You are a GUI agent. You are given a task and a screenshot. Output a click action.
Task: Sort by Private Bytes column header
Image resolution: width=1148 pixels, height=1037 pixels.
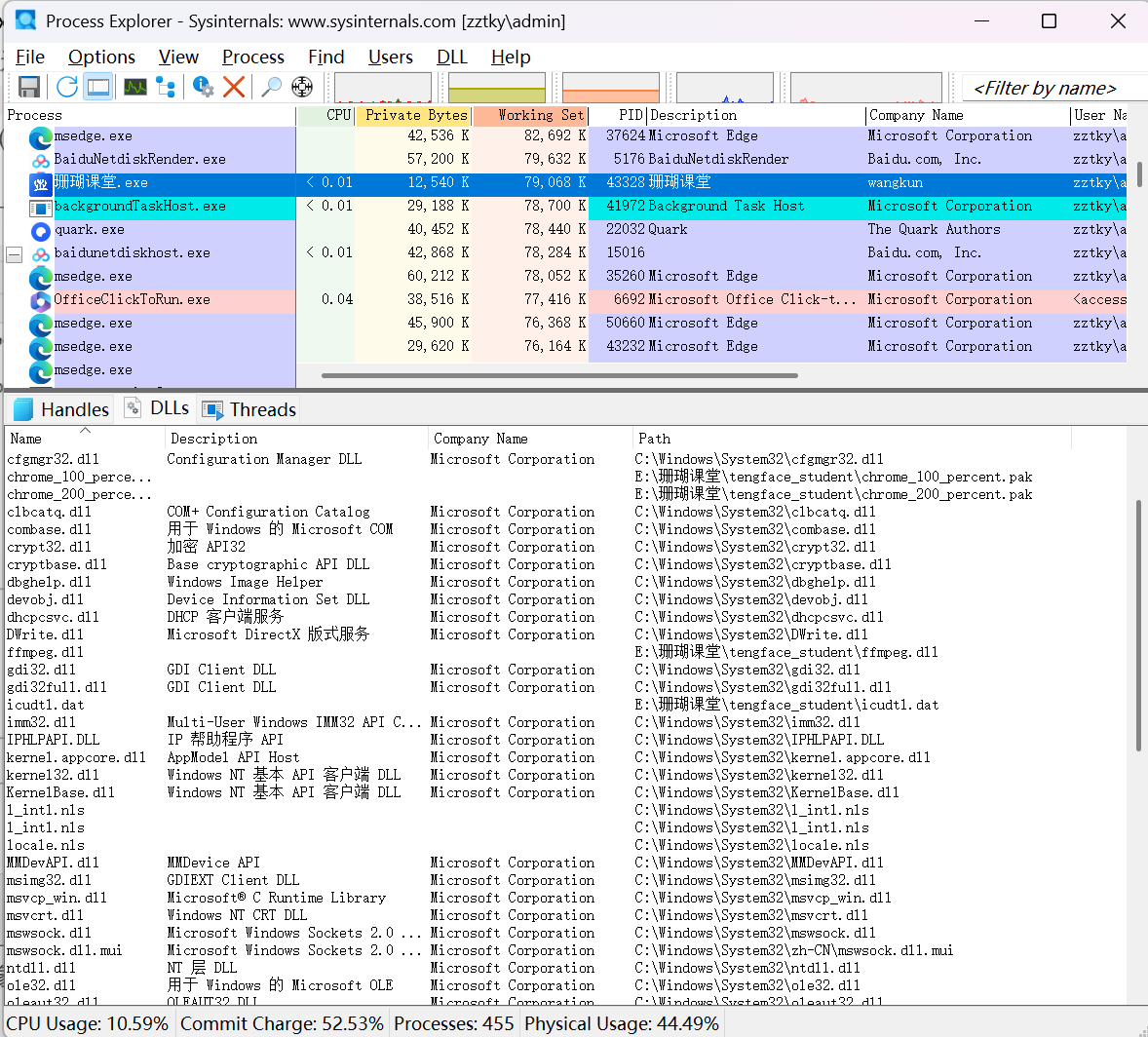click(x=414, y=116)
